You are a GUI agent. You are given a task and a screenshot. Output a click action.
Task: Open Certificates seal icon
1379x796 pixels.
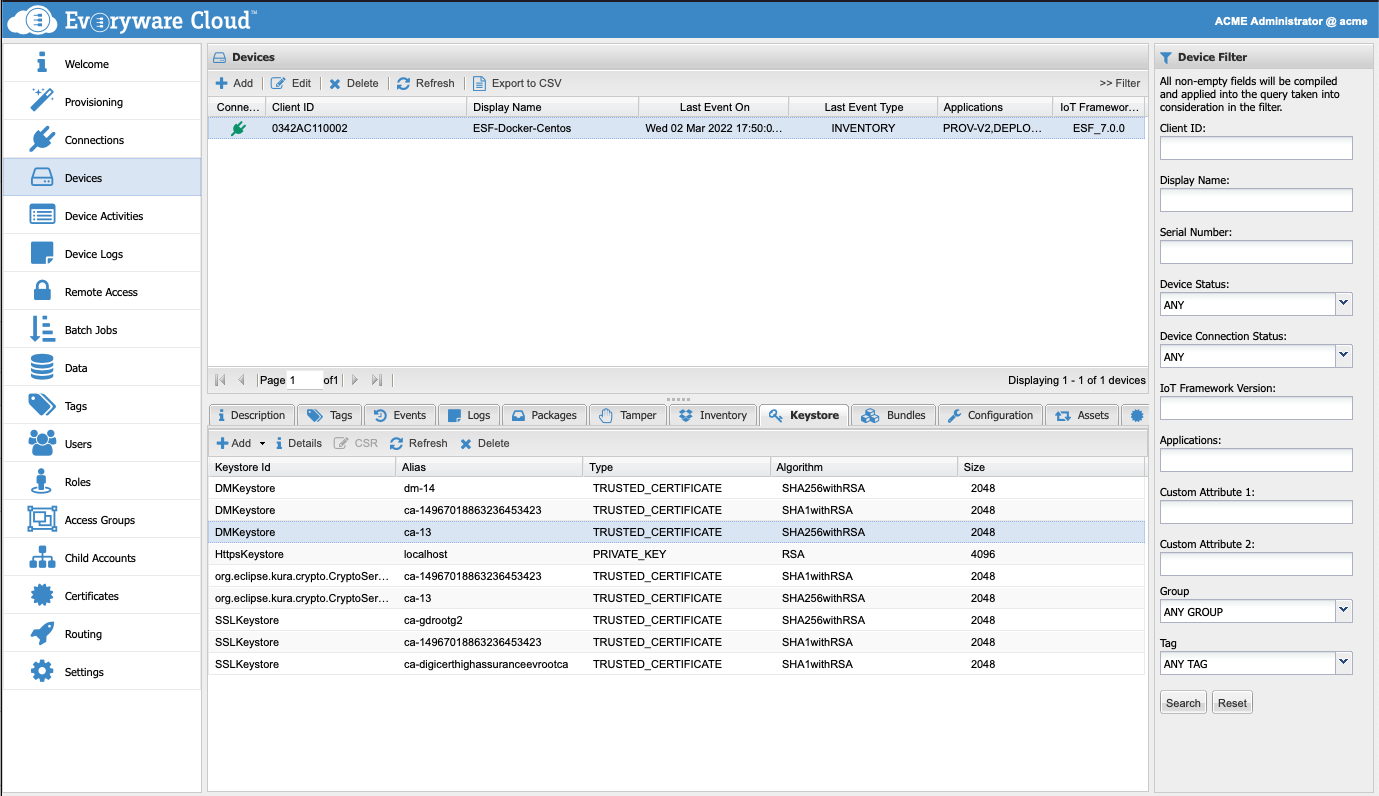(42, 595)
